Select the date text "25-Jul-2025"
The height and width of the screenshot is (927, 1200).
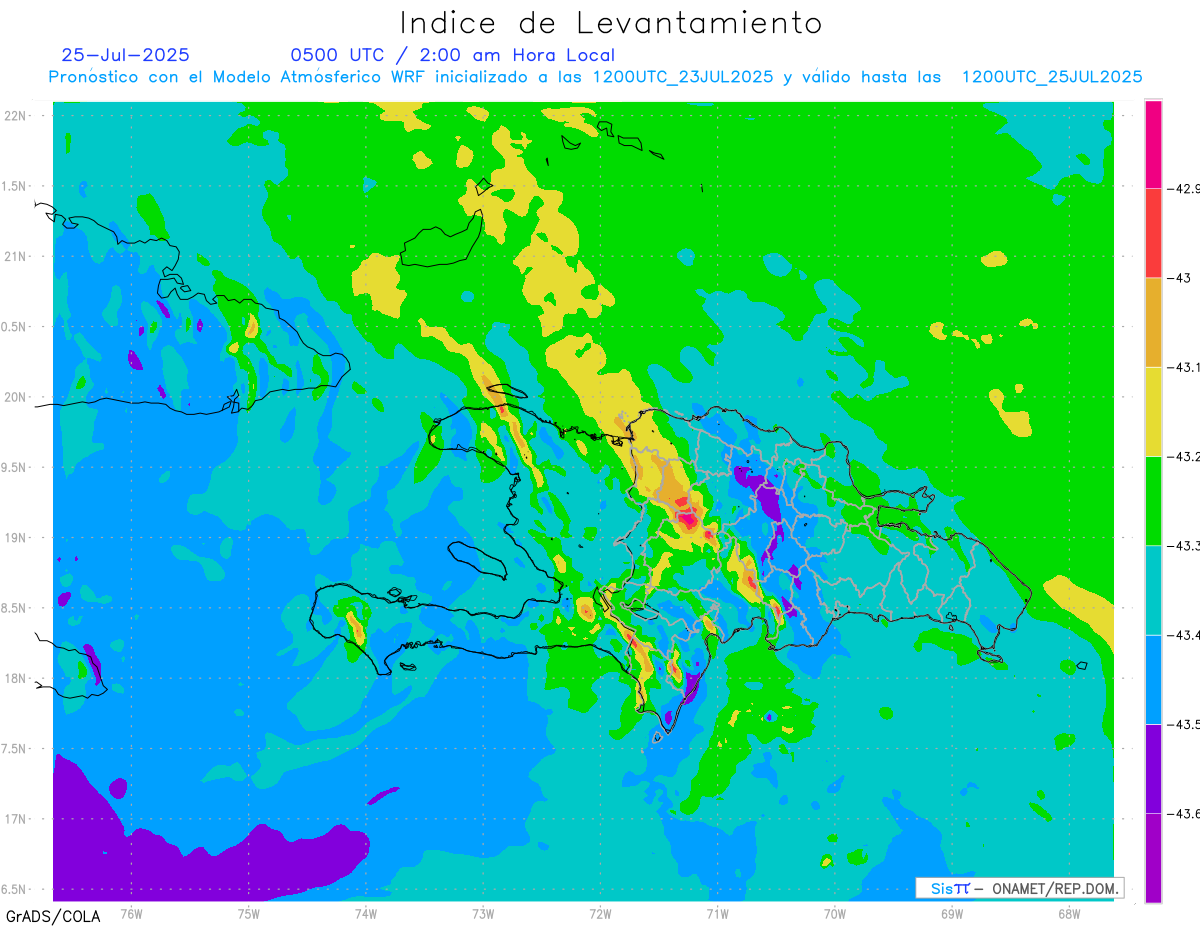point(125,55)
